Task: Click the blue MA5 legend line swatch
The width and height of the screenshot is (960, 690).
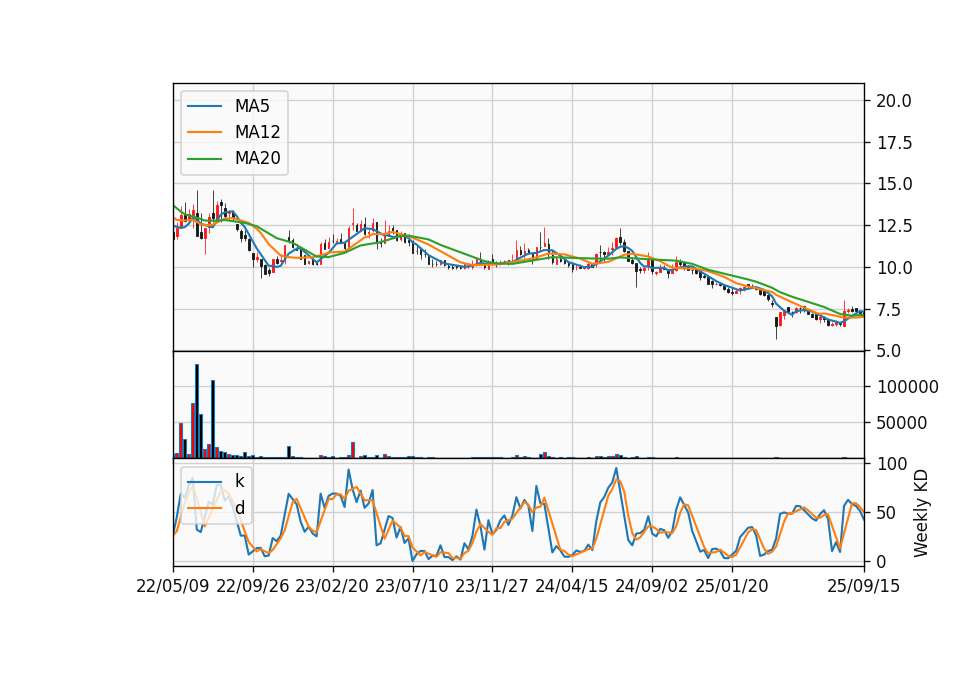Action: click(x=204, y=106)
